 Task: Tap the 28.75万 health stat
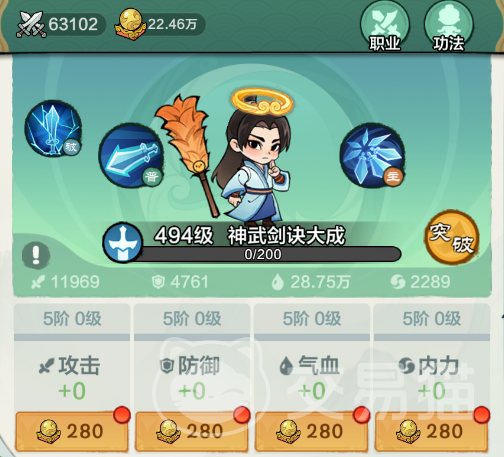point(311,282)
